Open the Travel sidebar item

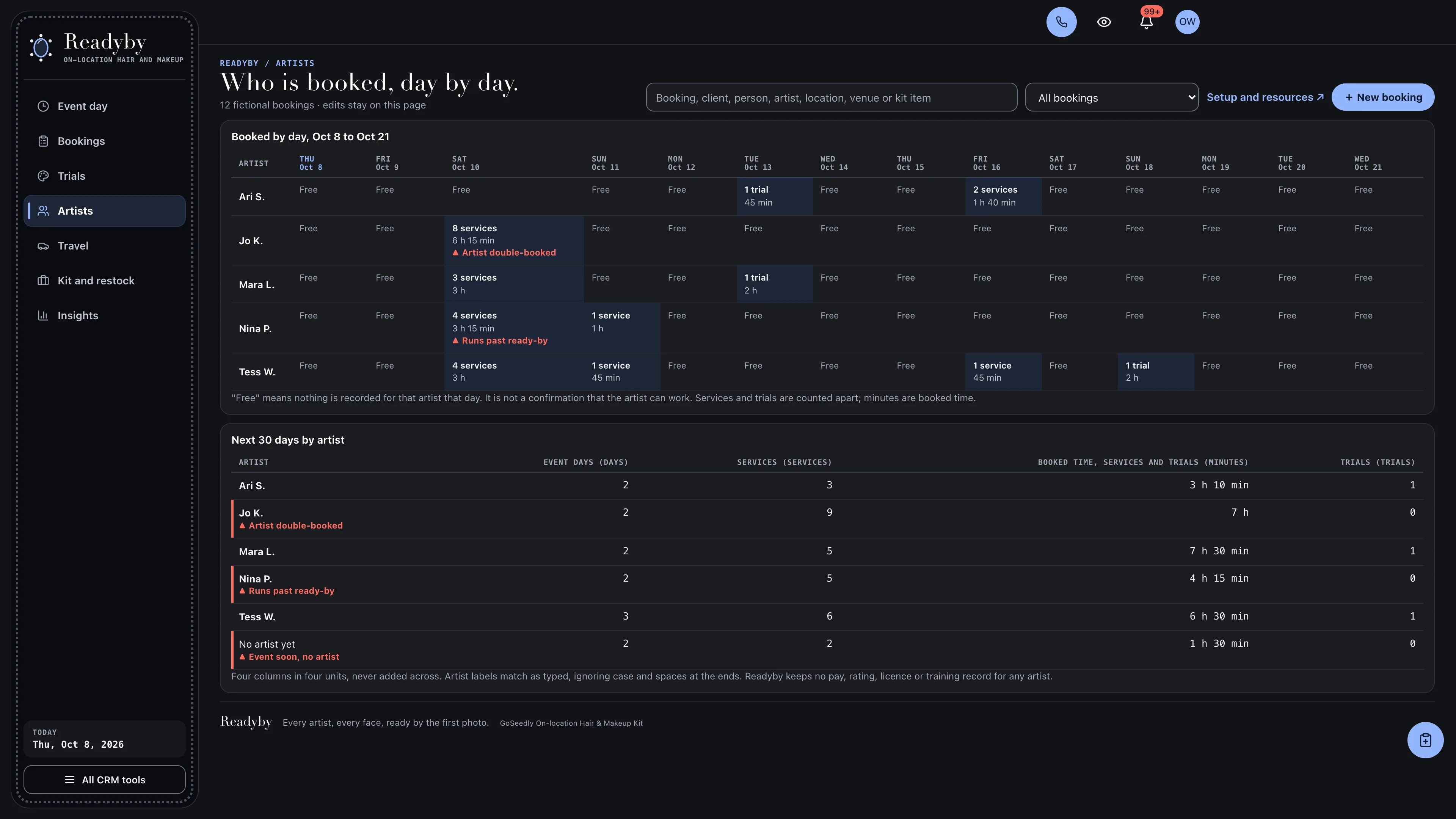[105, 246]
